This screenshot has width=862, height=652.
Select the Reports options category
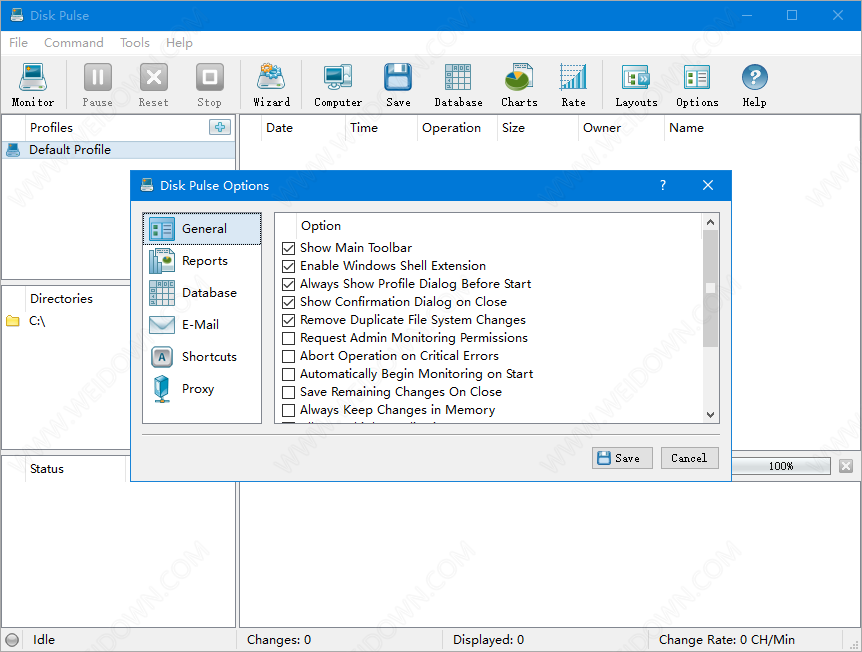coord(202,261)
